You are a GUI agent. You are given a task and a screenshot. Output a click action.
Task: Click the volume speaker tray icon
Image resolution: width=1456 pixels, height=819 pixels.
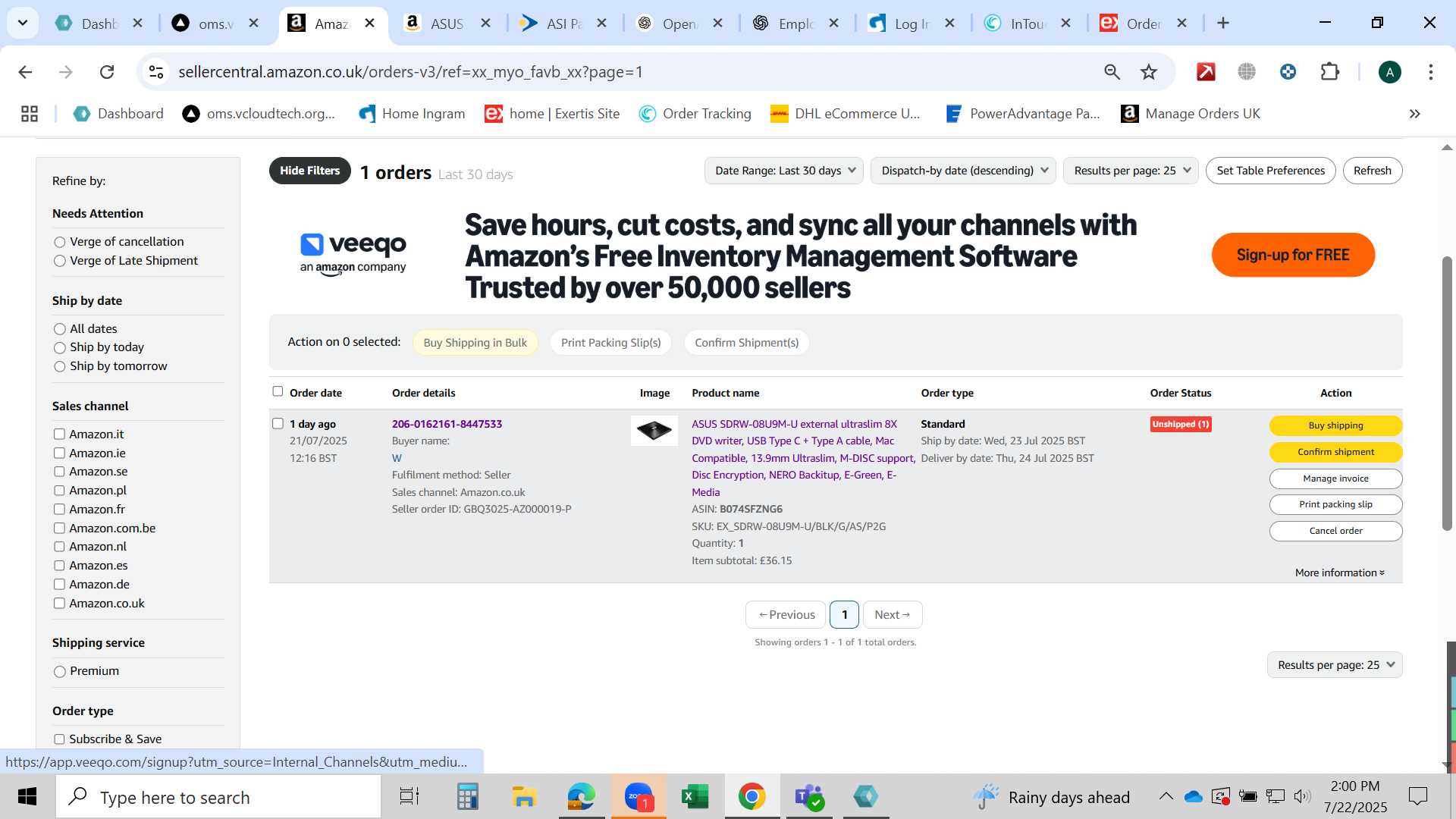1302,796
